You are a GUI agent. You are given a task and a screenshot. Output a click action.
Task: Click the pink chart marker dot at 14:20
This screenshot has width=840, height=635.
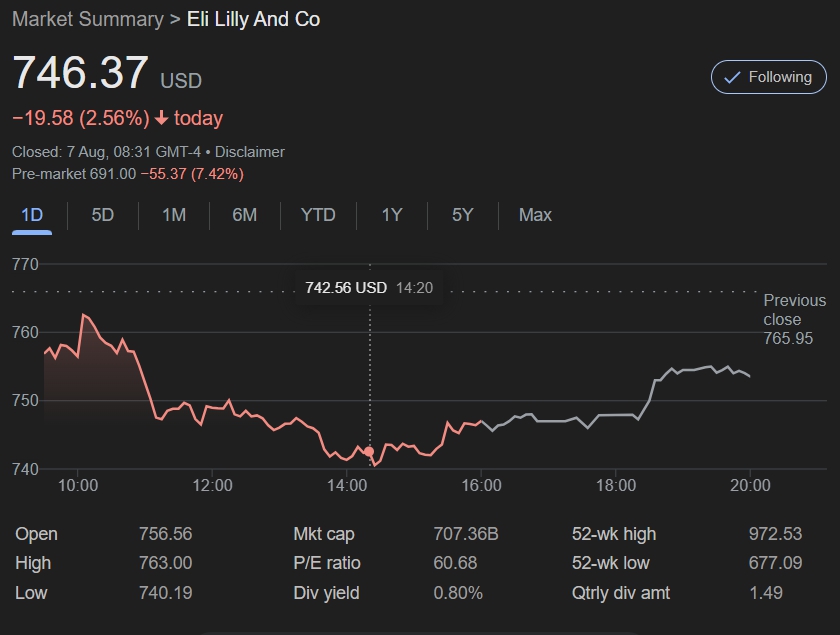[x=369, y=451]
